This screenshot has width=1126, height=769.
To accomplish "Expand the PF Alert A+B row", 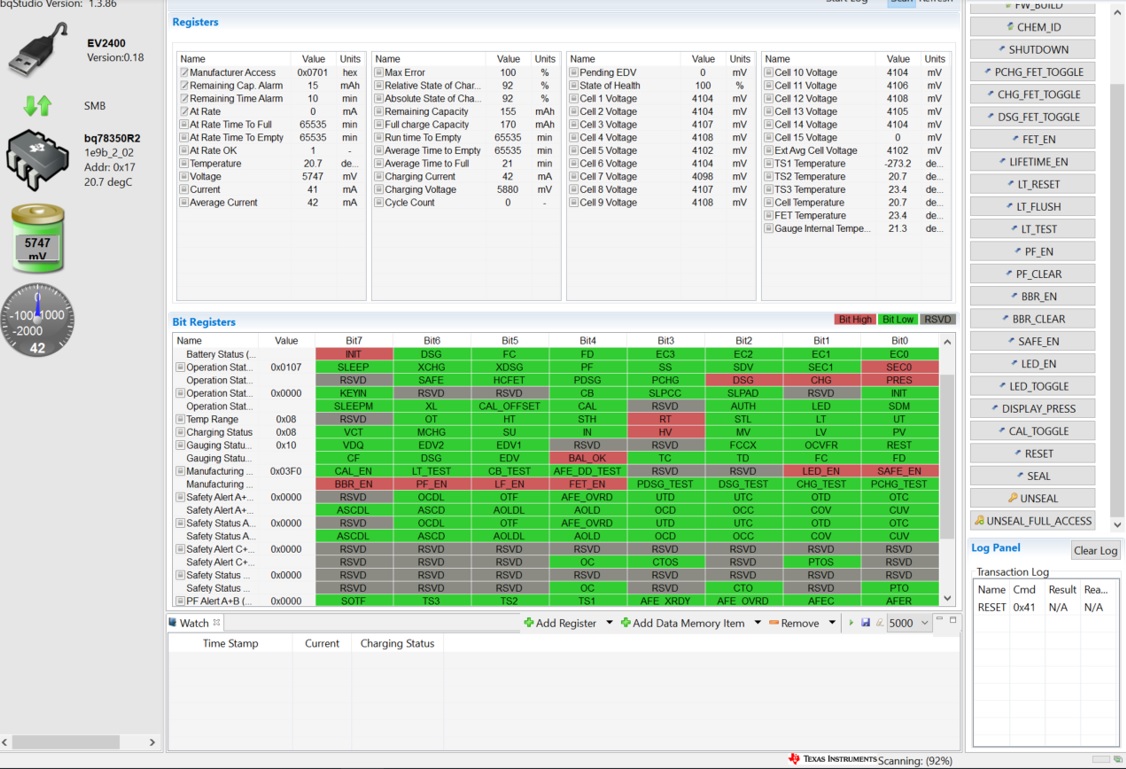I will [x=180, y=601].
